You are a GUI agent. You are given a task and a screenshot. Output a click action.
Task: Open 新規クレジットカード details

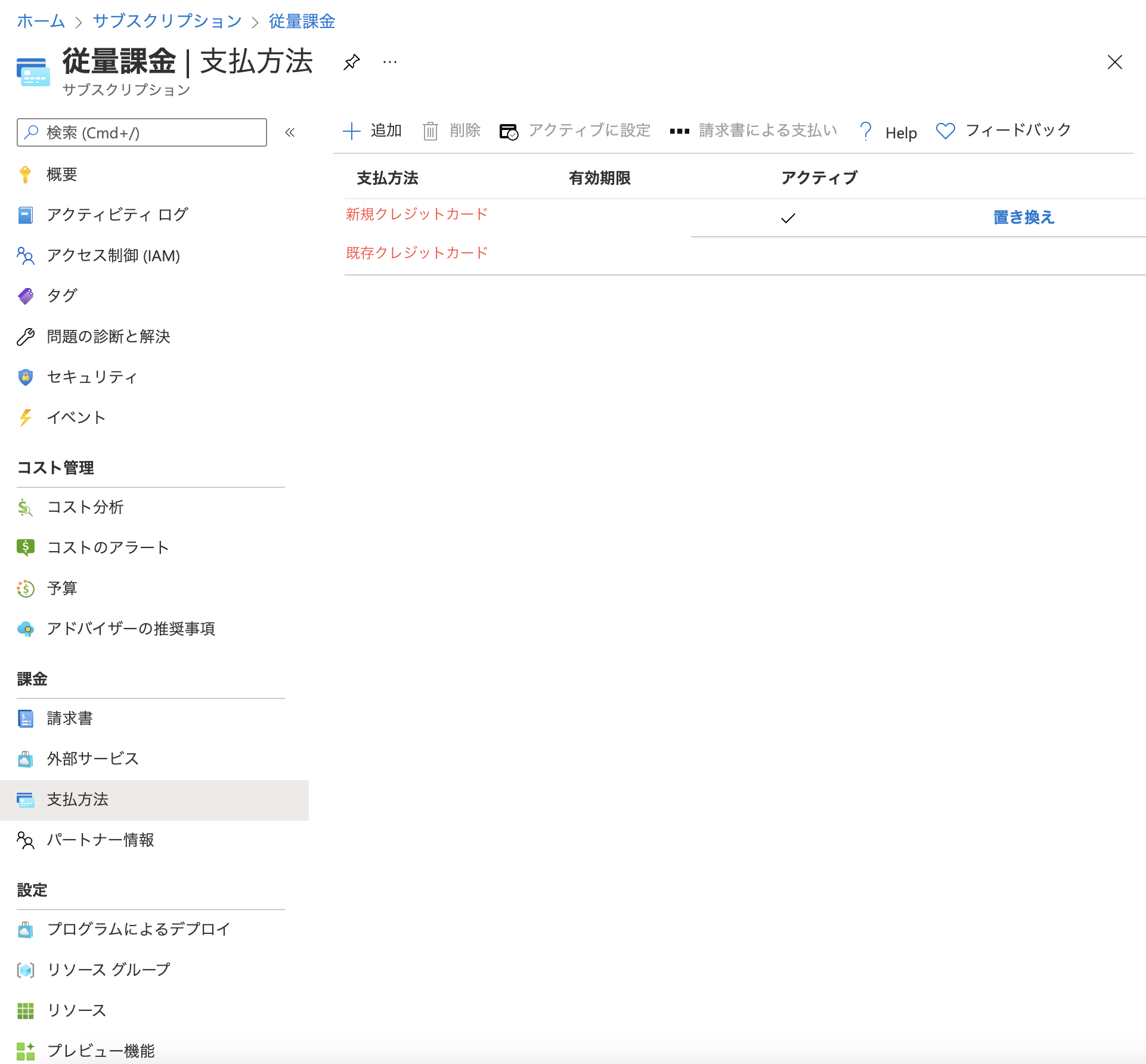coord(416,214)
